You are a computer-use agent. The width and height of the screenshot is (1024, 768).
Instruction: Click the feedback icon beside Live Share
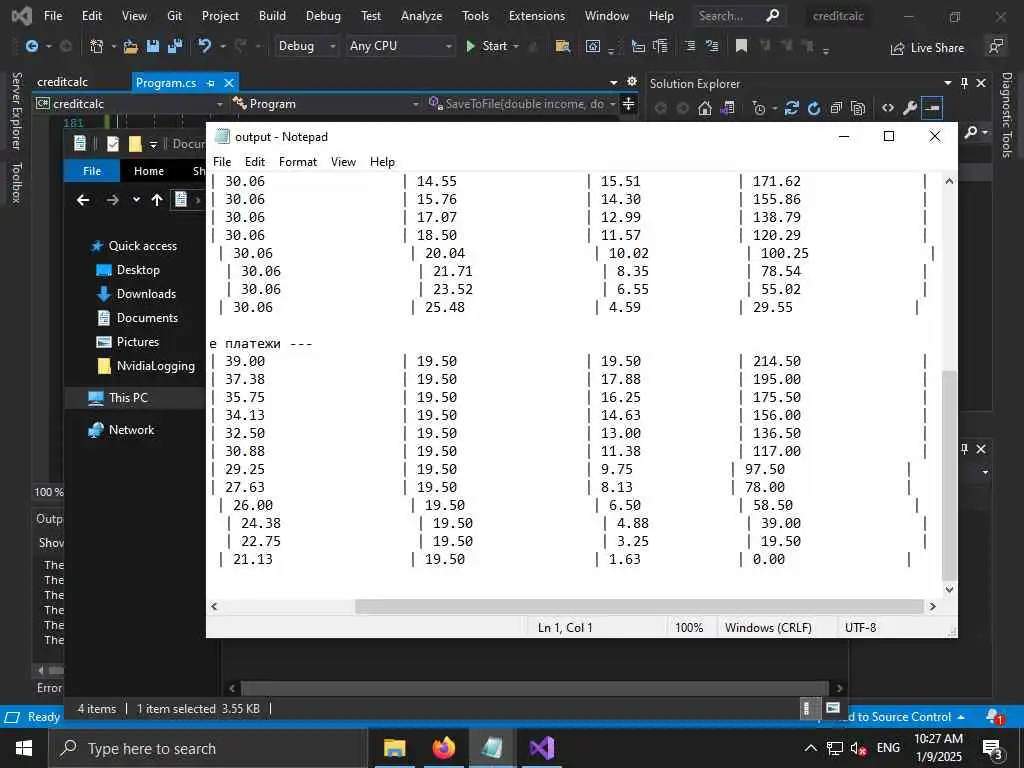(995, 46)
